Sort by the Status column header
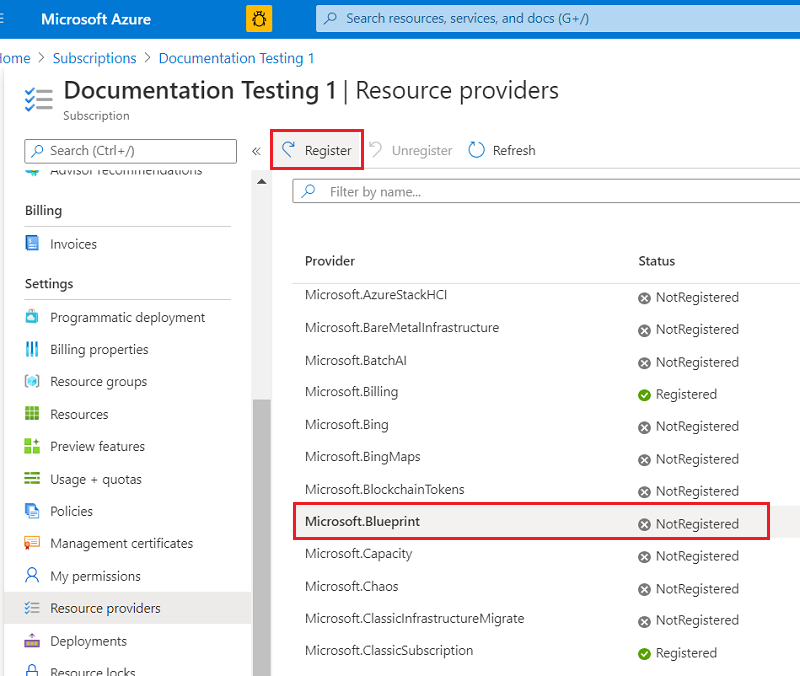This screenshot has height=676, width=800. (657, 261)
